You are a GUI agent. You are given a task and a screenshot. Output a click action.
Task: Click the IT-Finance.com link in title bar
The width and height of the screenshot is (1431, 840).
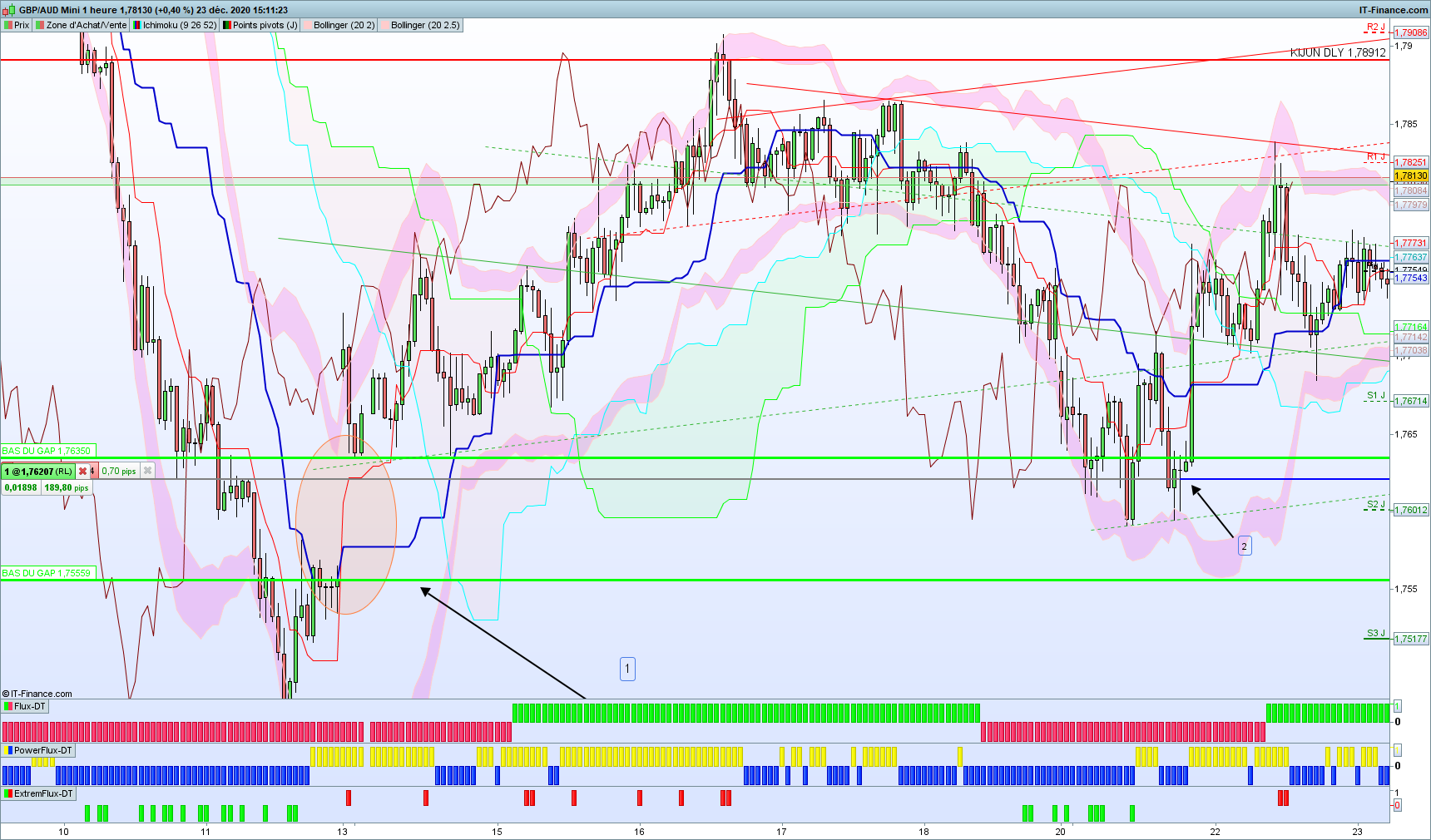click(x=1394, y=10)
